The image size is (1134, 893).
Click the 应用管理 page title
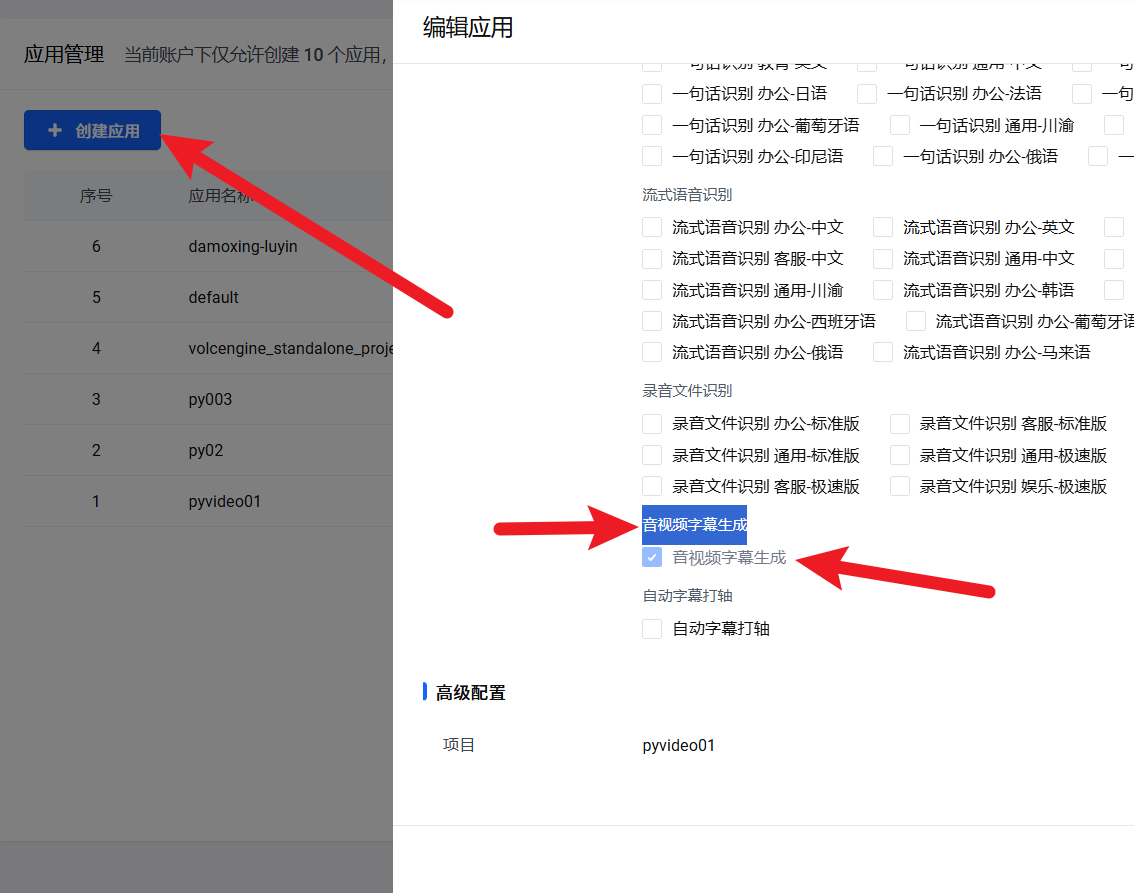point(64,55)
